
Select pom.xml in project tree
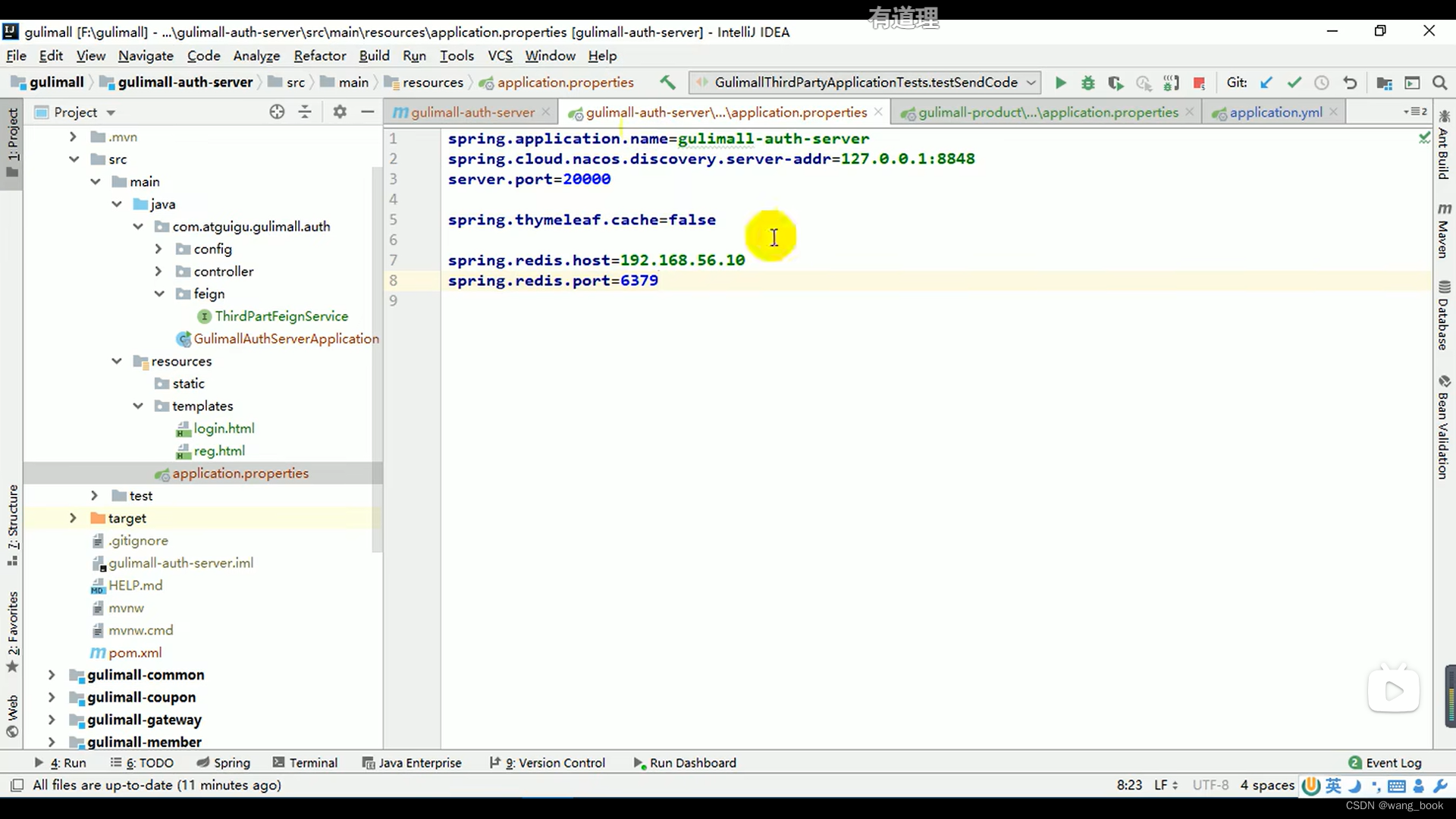tap(135, 653)
